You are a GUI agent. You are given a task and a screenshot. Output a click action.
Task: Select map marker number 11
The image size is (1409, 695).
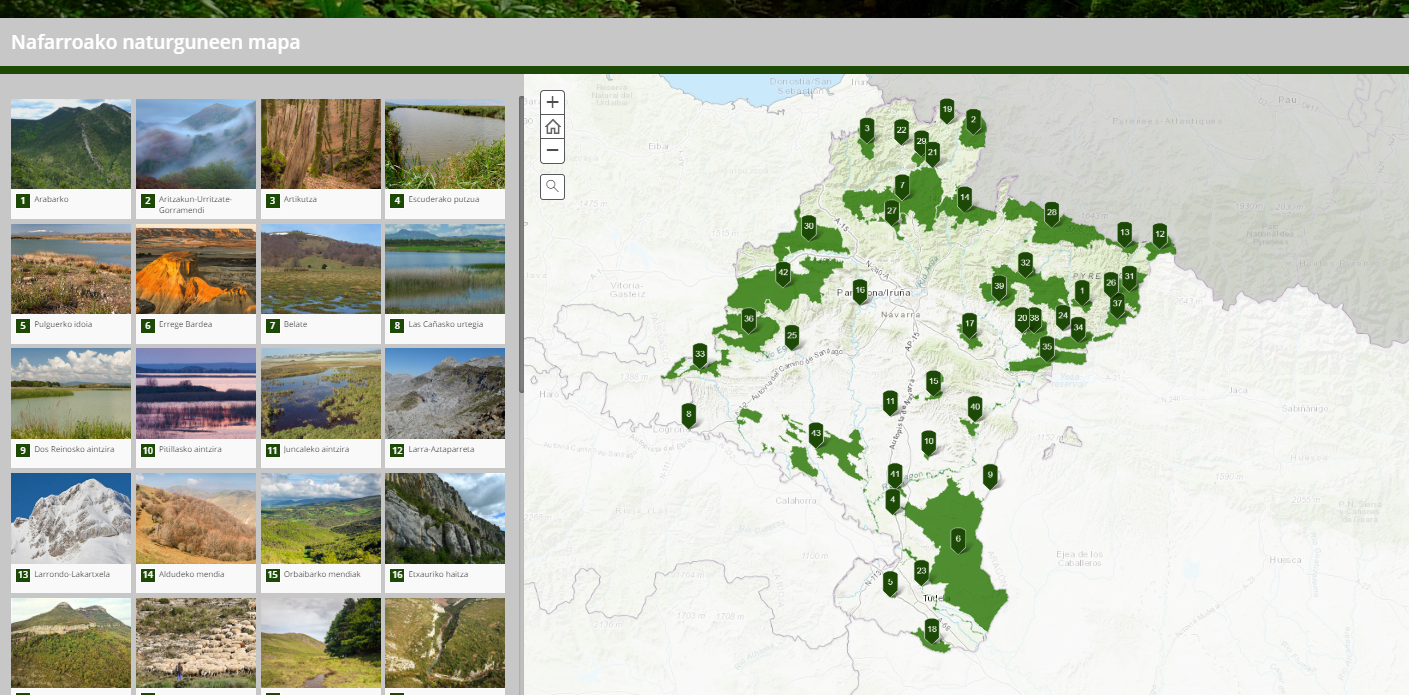click(x=890, y=402)
